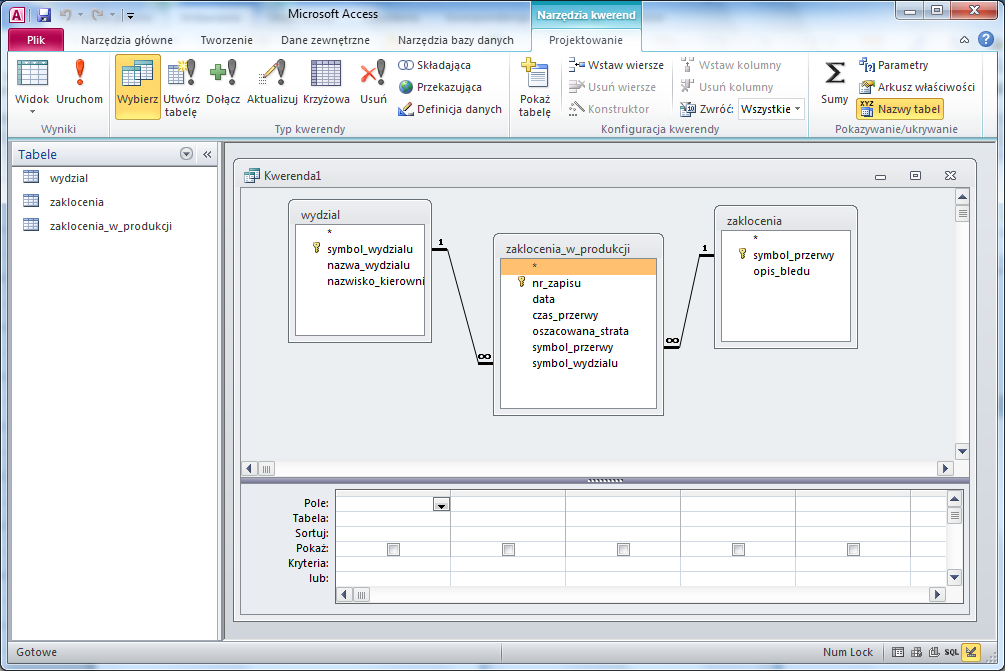The width and height of the screenshot is (1005, 671).
Task: Choose the Aktualizuj update query
Action: point(272,81)
